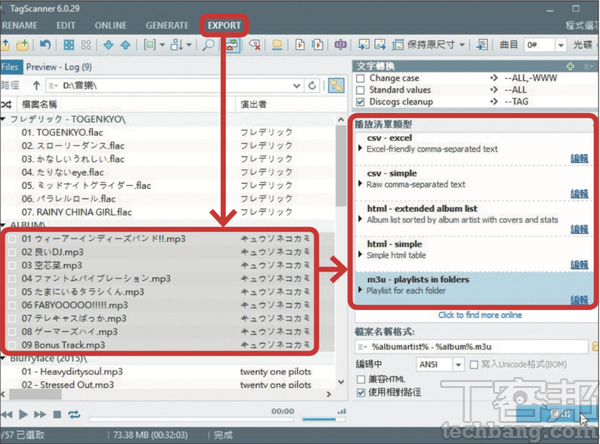The width and height of the screenshot is (600, 444).
Task: Enable the Standard values checkbox
Action: (360, 90)
